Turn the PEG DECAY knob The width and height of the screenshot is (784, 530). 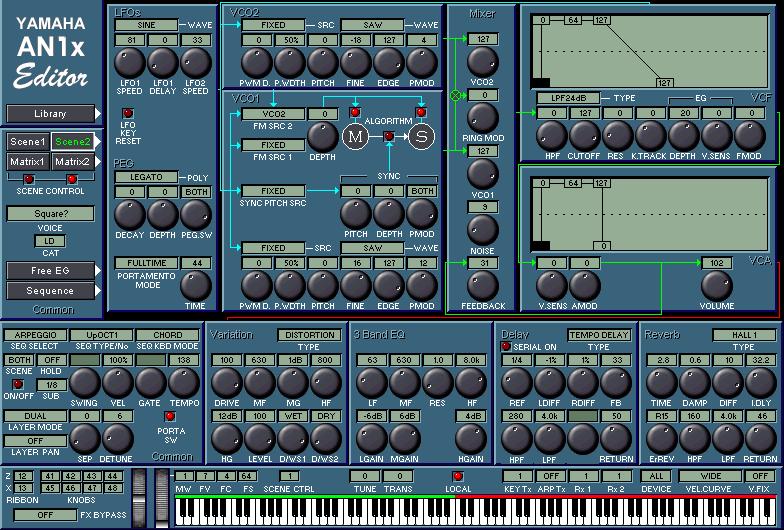(x=130, y=214)
